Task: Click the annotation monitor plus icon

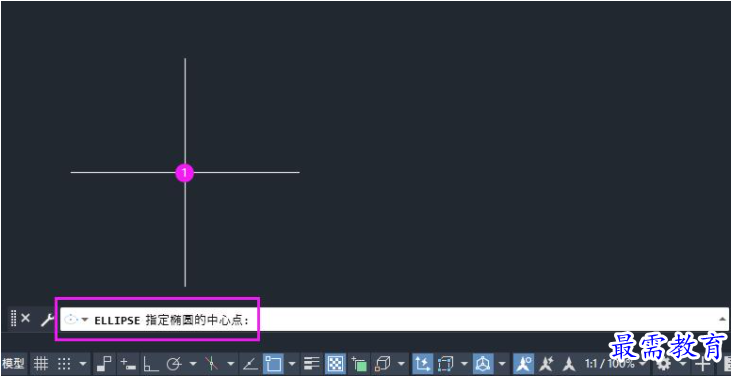Action: click(702, 364)
